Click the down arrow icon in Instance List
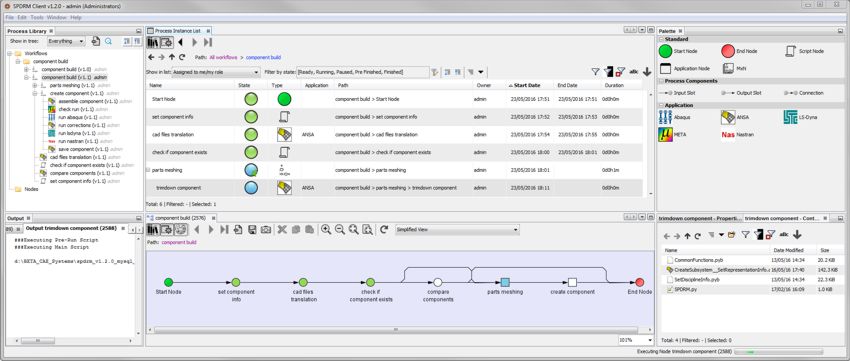Viewport: 850px width, 361px height. click(x=647, y=72)
